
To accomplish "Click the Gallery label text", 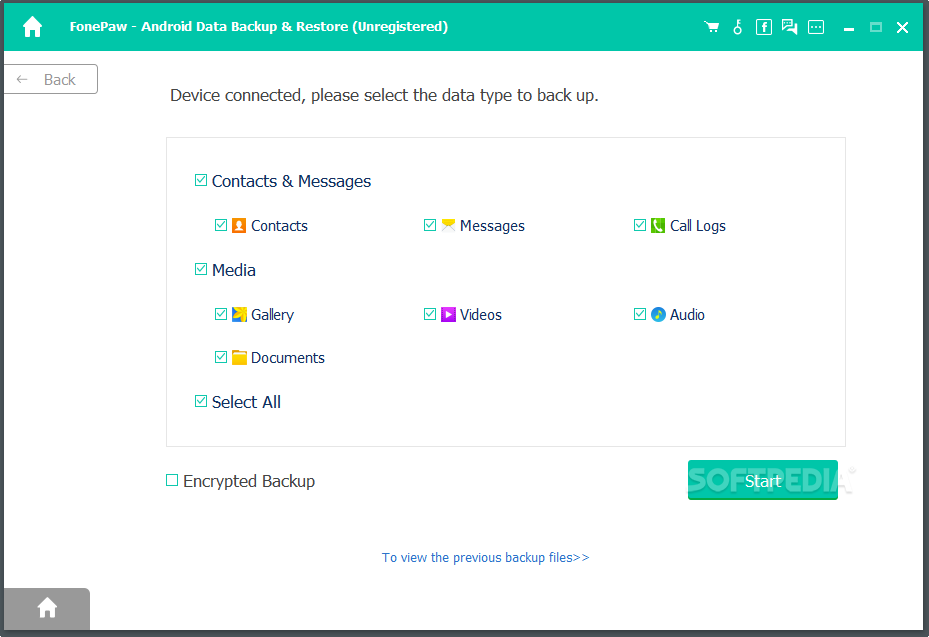I will click(272, 315).
